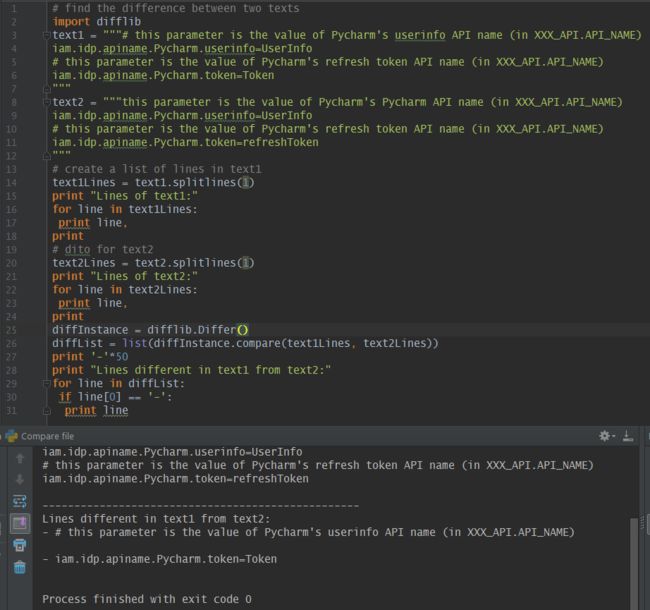The width and height of the screenshot is (650, 610).
Task: Click 'text1Lines = text1.splitlines(1)' line
Action: pyautogui.click(x=153, y=183)
